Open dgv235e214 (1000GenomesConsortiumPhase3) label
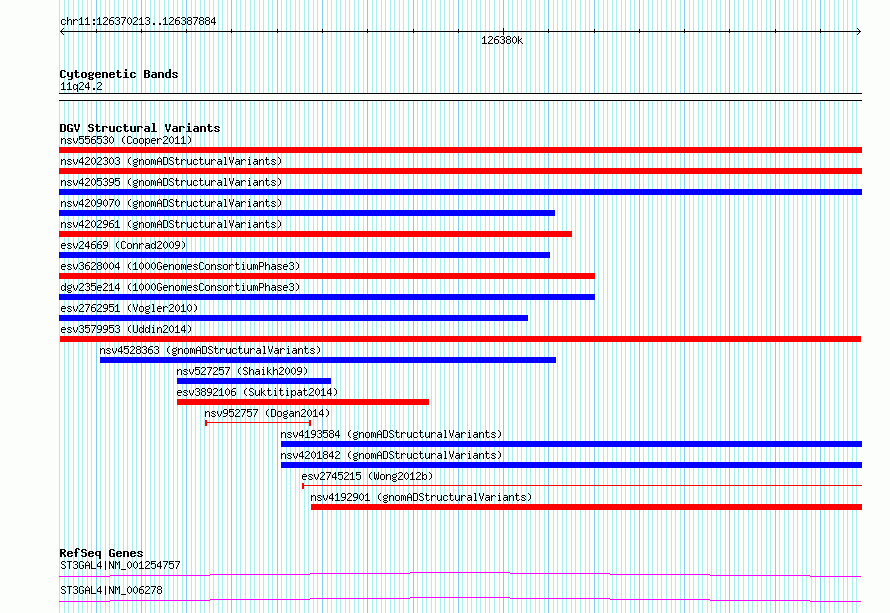890x613 pixels. [x=180, y=287]
